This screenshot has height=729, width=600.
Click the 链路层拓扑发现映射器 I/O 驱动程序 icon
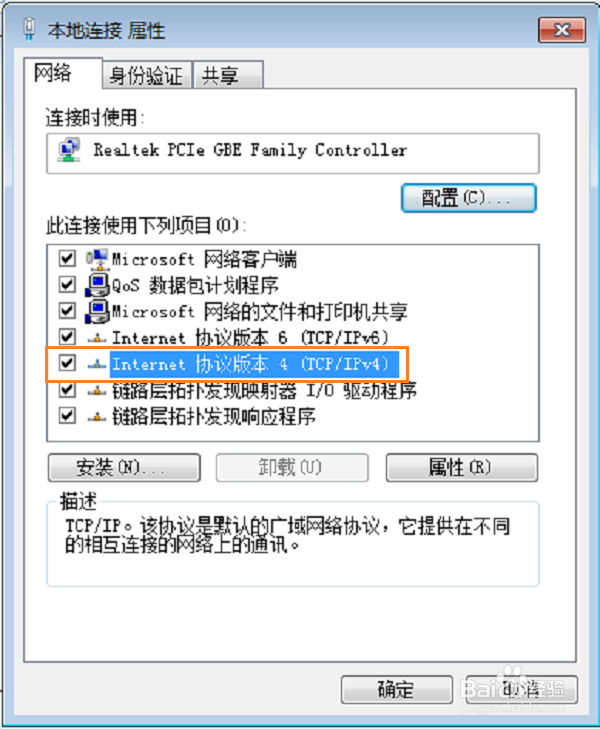click(x=97, y=391)
